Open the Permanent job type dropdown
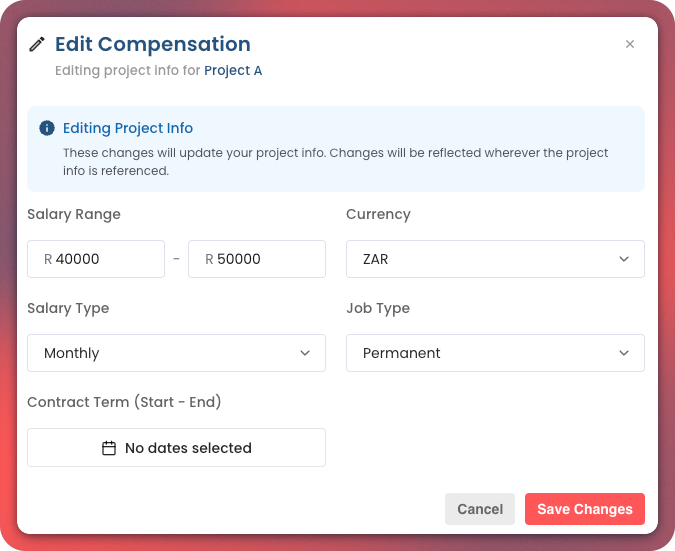675x551 pixels. (495, 353)
